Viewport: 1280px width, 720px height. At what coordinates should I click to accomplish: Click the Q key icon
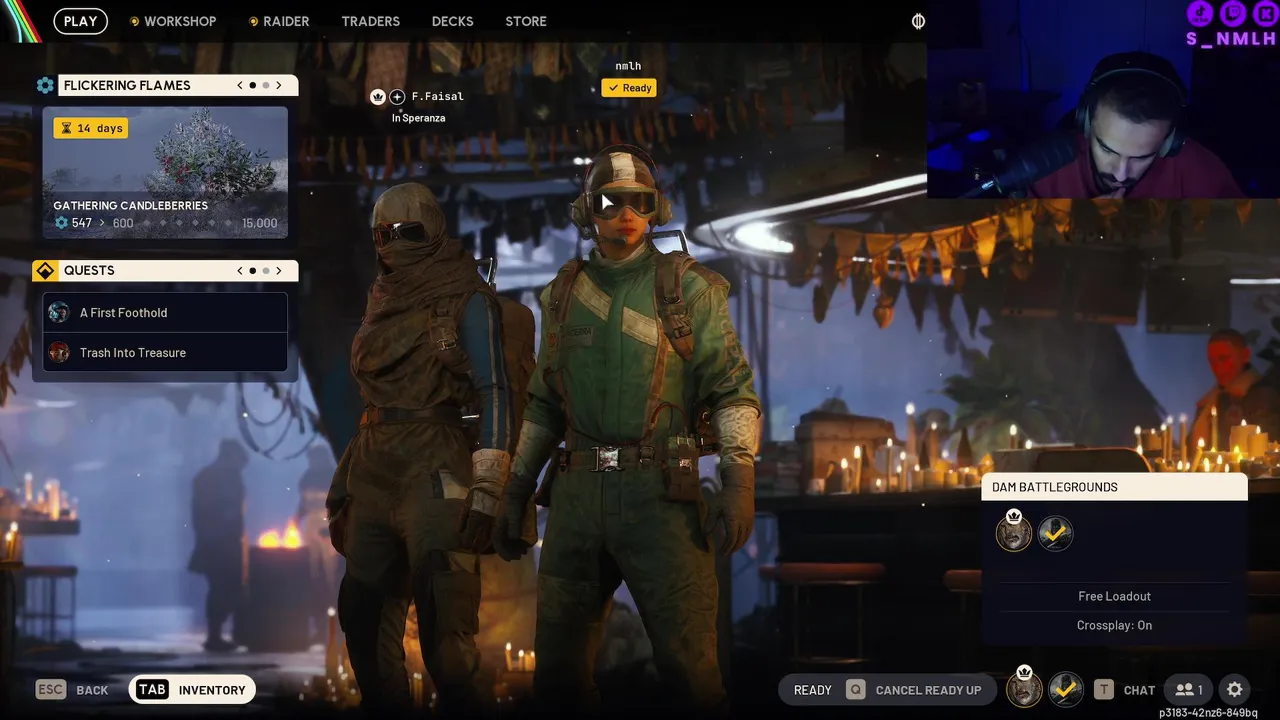[x=855, y=690]
